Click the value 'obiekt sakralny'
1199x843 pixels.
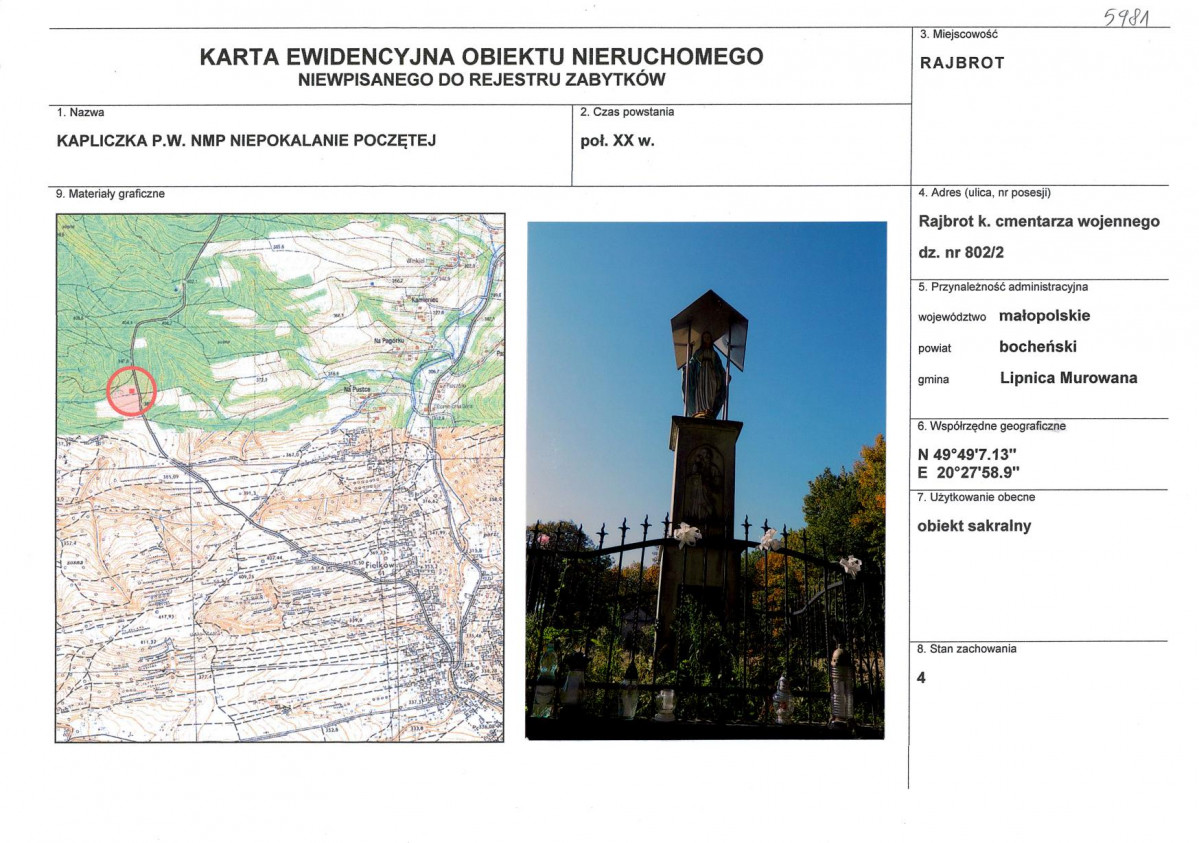click(974, 526)
